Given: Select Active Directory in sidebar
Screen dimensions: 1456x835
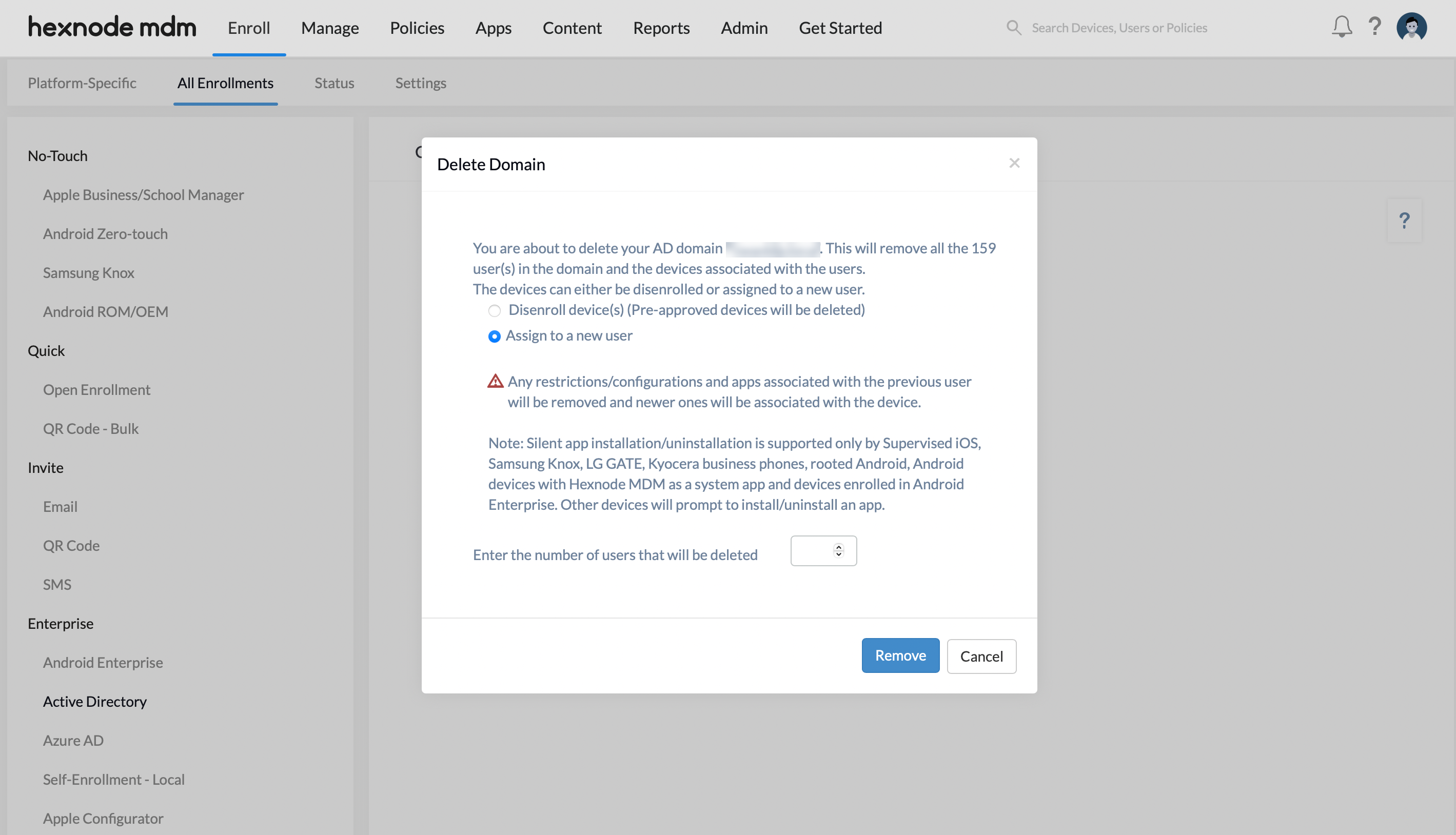Looking at the screenshot, I should click(x=94, y=702).
